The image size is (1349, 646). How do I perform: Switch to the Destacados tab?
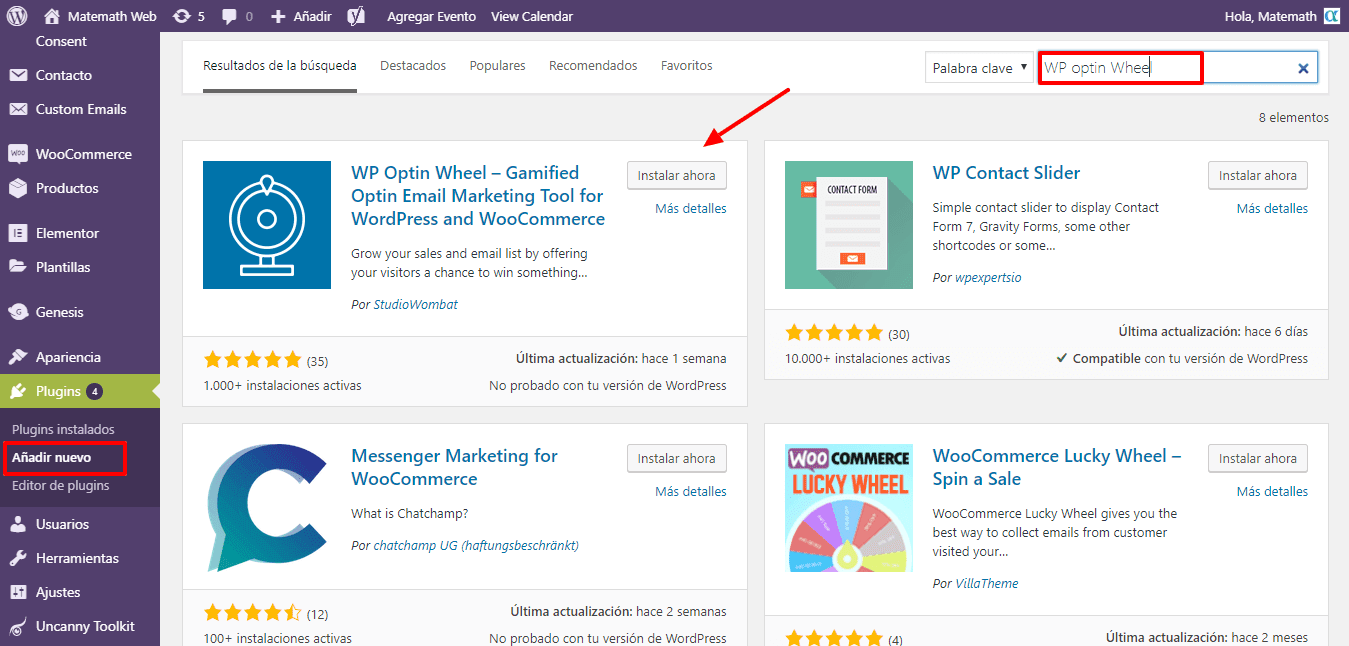point(413,66)
